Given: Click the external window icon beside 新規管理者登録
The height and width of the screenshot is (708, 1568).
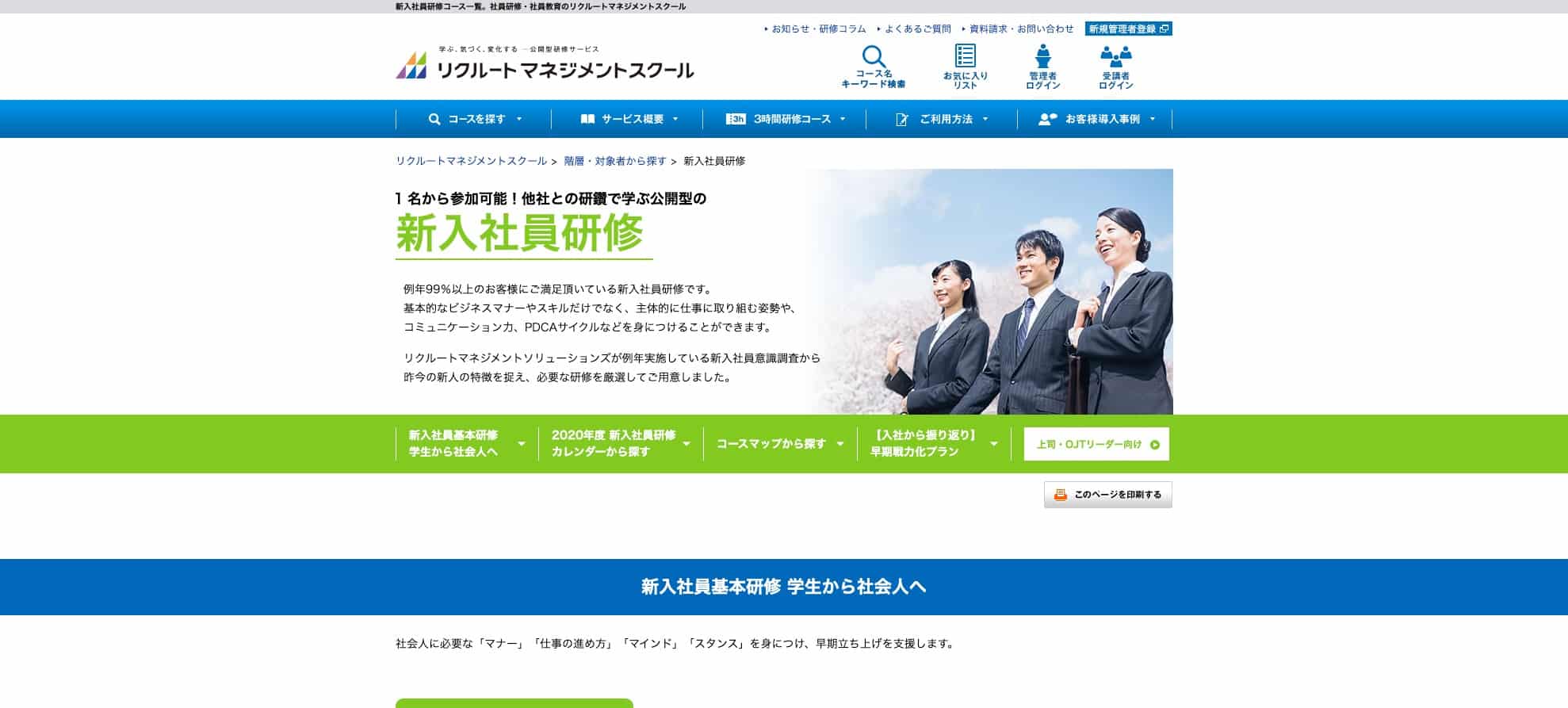Looking at the screenshot, I should click(x=1164, y=29).
